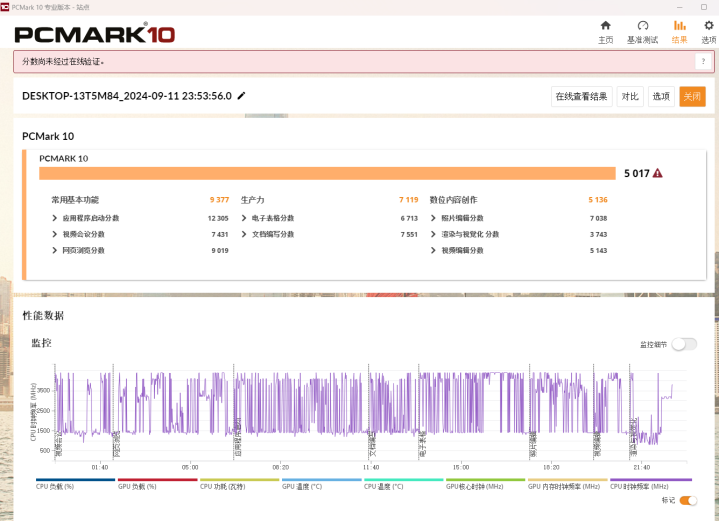Click the orange 关闭 button
The width and height of the screenshot is (719, 521).
coord(692,96)
